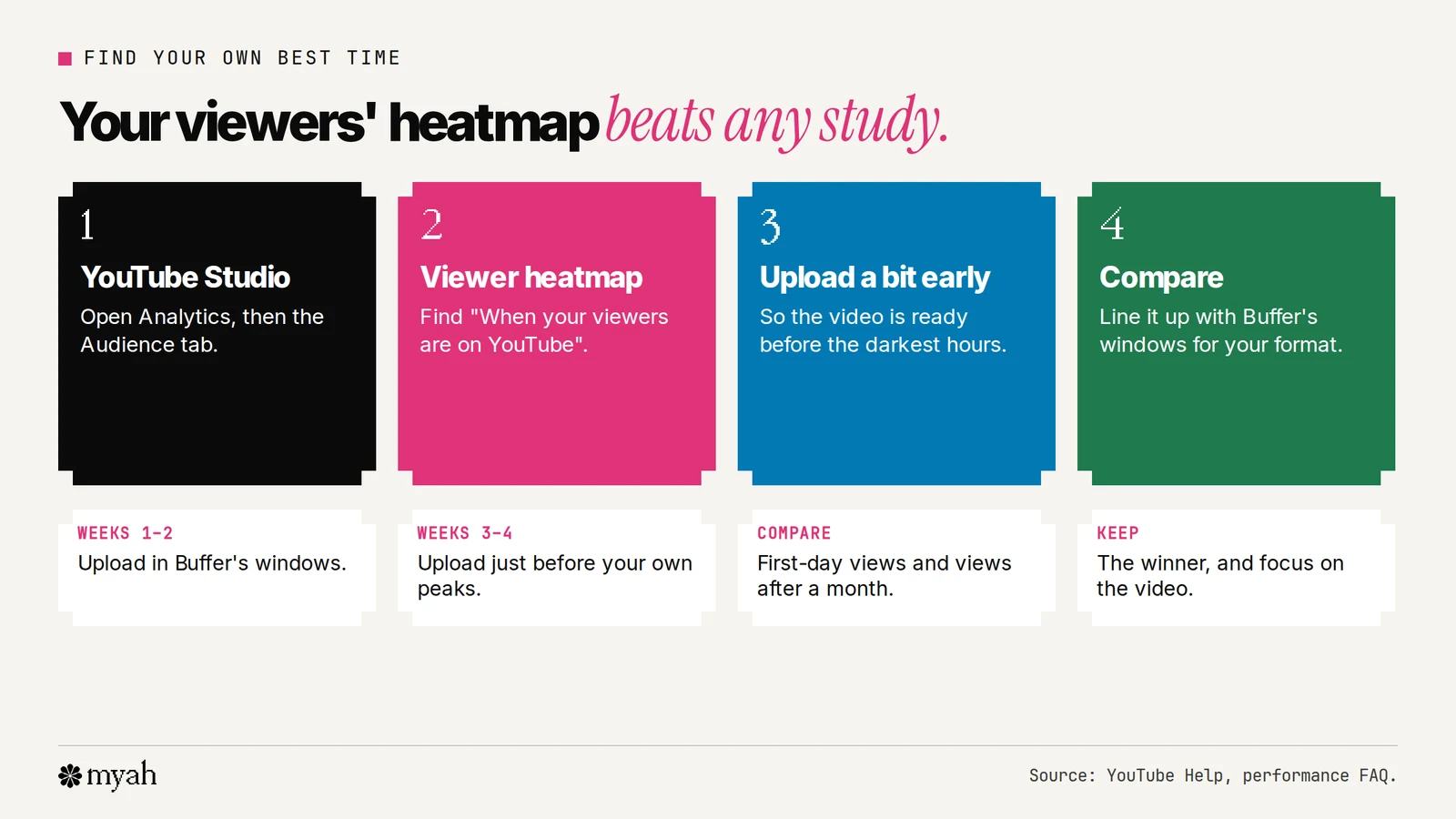Click 'The winner, and focus on the video.' text
Image resolution: width=1456 pixels, height=819 pixels.
point(1220,576)
